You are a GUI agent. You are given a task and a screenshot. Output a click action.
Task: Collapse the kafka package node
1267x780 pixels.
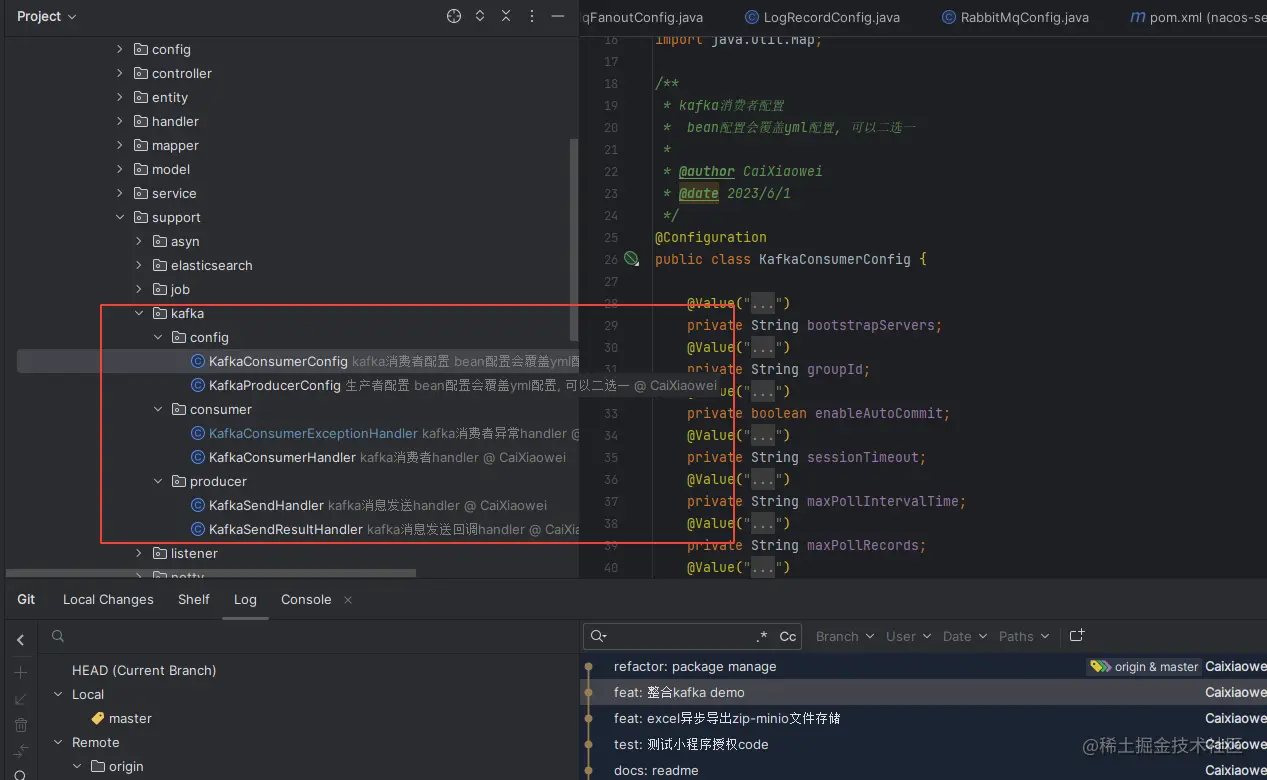click(x=139, y=313)
